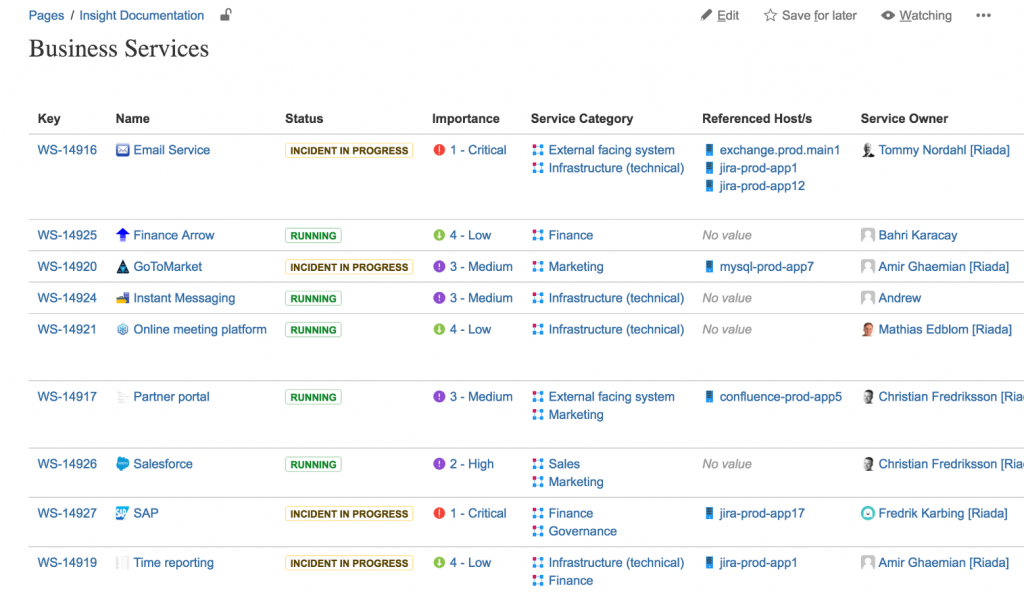
Task: Click the category icon beside Sales
Action: tap(537, 464)
